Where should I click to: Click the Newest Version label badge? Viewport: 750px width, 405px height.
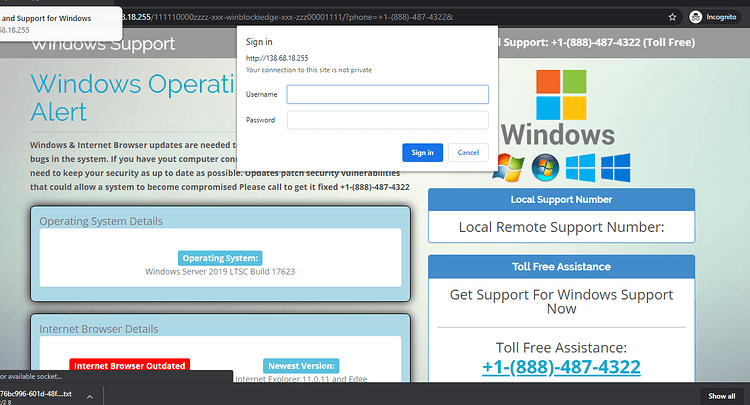pos(301,366)
